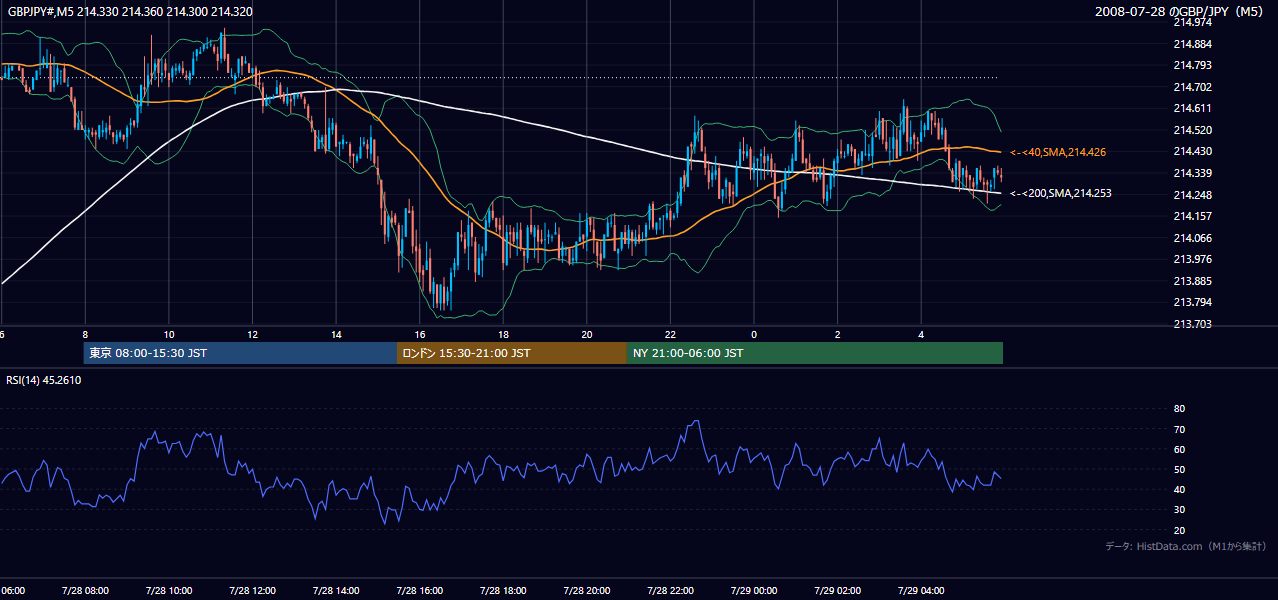Click the bottom date label 7/28 14:00
The height and width of the screenshot is (600, 1278).
click(x=336, y=591)
